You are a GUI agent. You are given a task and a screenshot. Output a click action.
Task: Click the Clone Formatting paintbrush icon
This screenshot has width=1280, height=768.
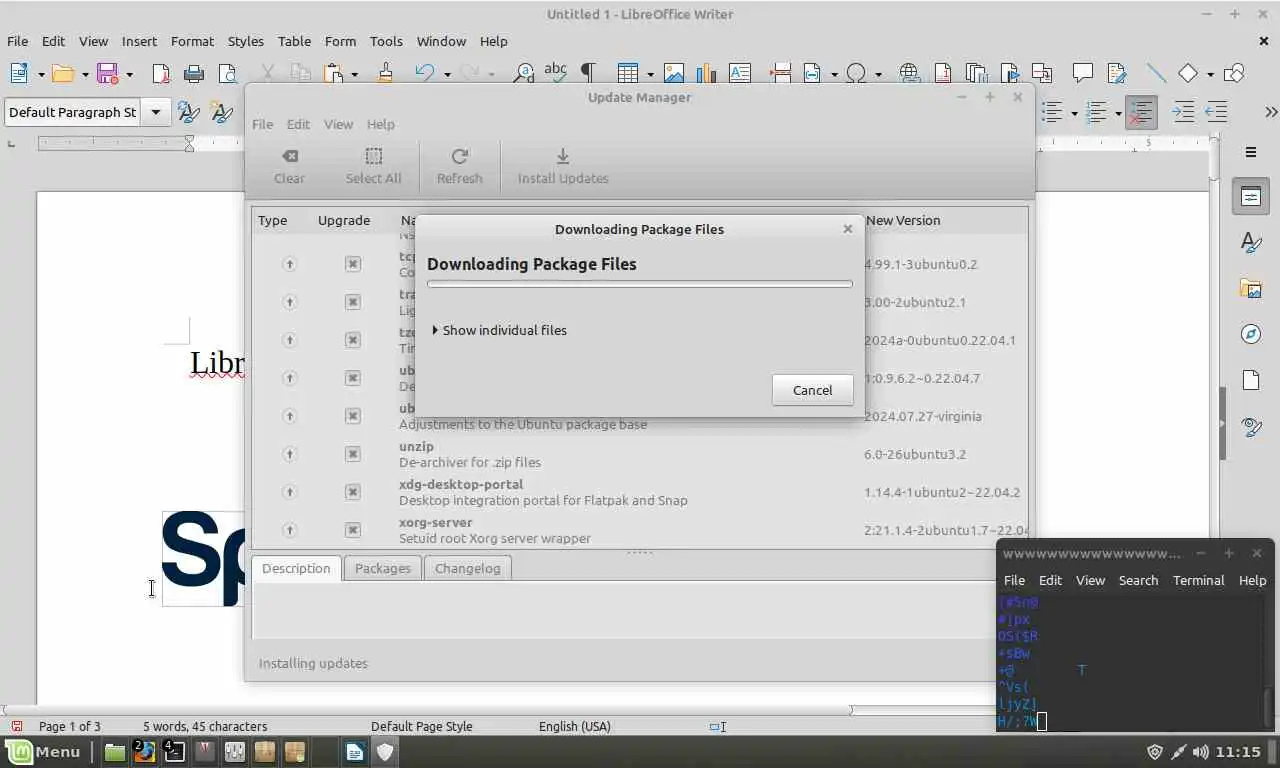(385, 73)
